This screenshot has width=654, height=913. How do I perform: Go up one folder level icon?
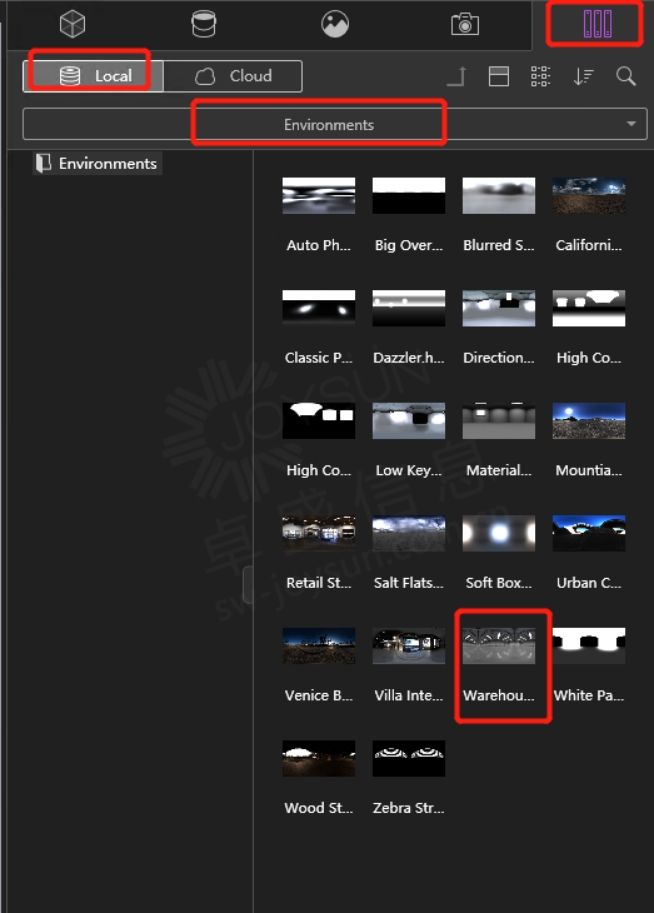tap(457, 76)
